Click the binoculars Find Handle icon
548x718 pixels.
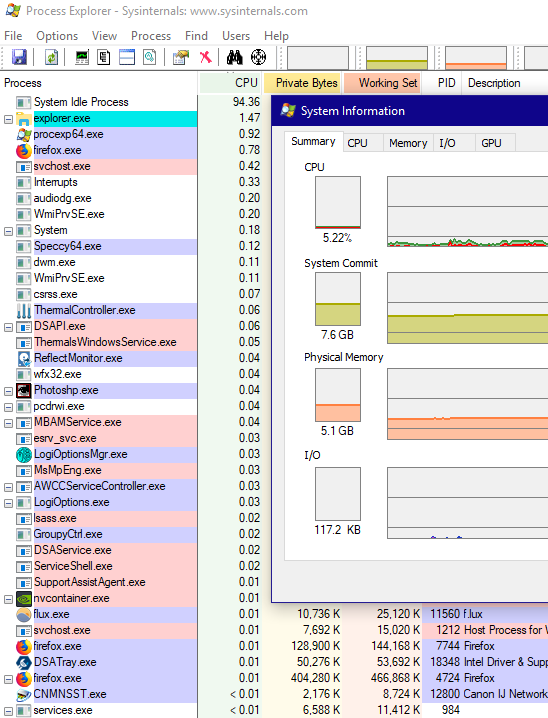234,57
